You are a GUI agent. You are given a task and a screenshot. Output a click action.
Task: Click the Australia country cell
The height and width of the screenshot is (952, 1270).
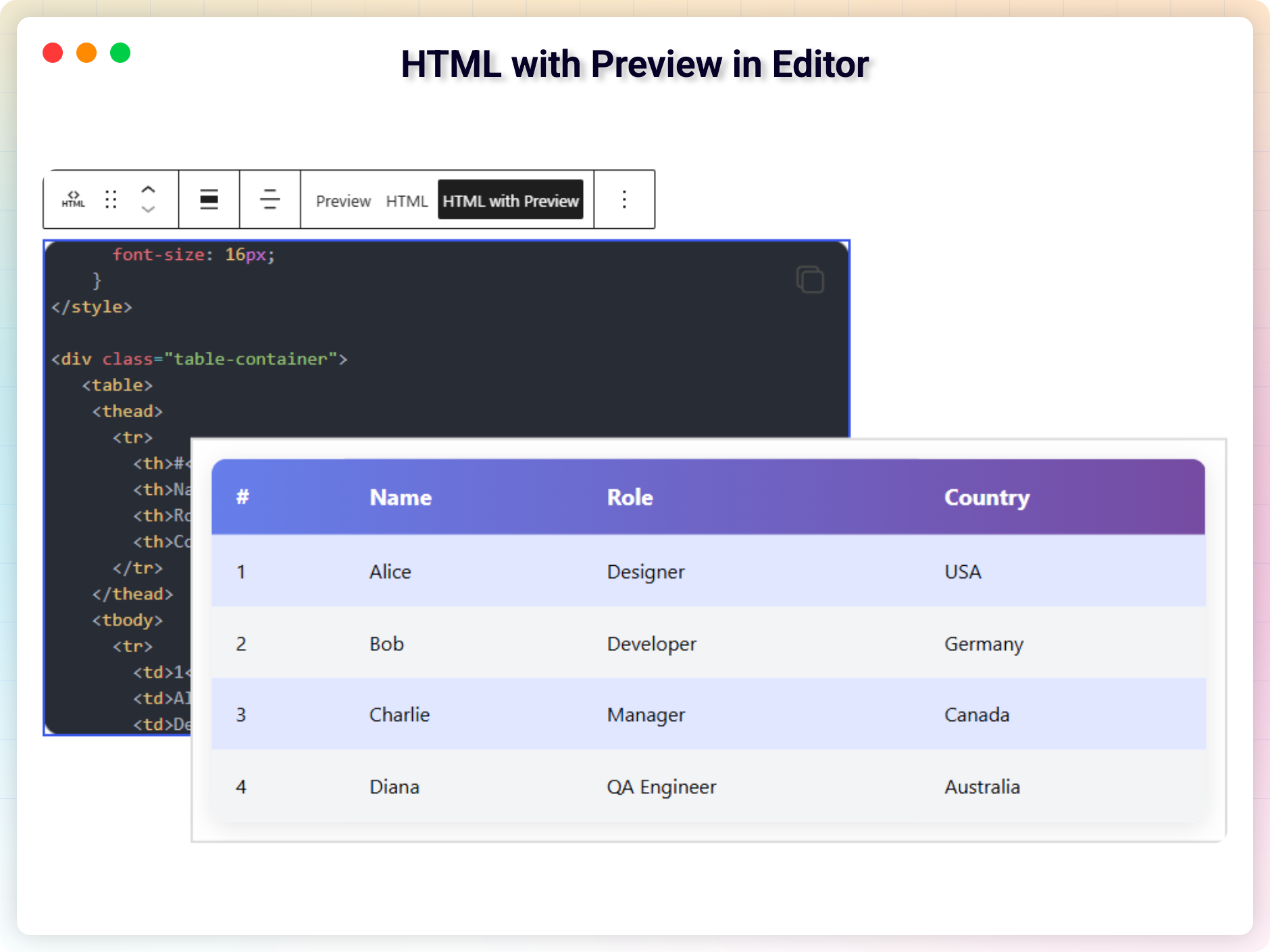pos(982,787)
